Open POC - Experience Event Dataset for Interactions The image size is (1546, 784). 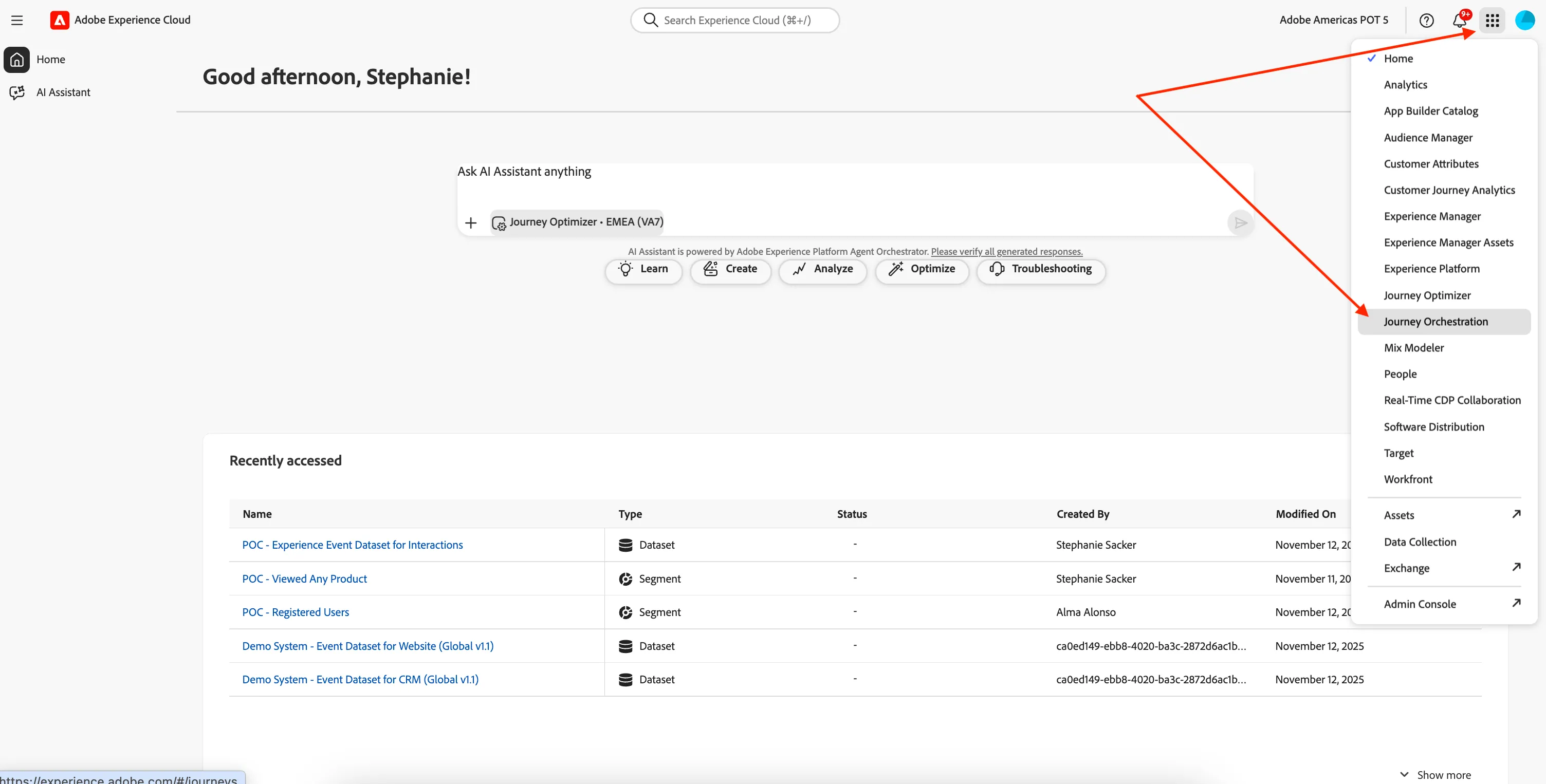pos(352,545)
